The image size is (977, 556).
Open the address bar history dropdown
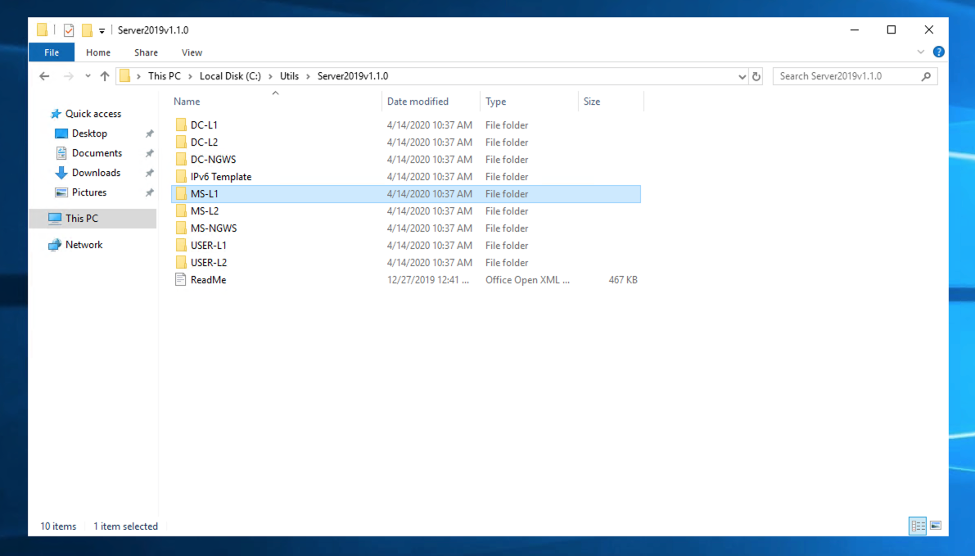pyautogui.click(x=742, y=77)
